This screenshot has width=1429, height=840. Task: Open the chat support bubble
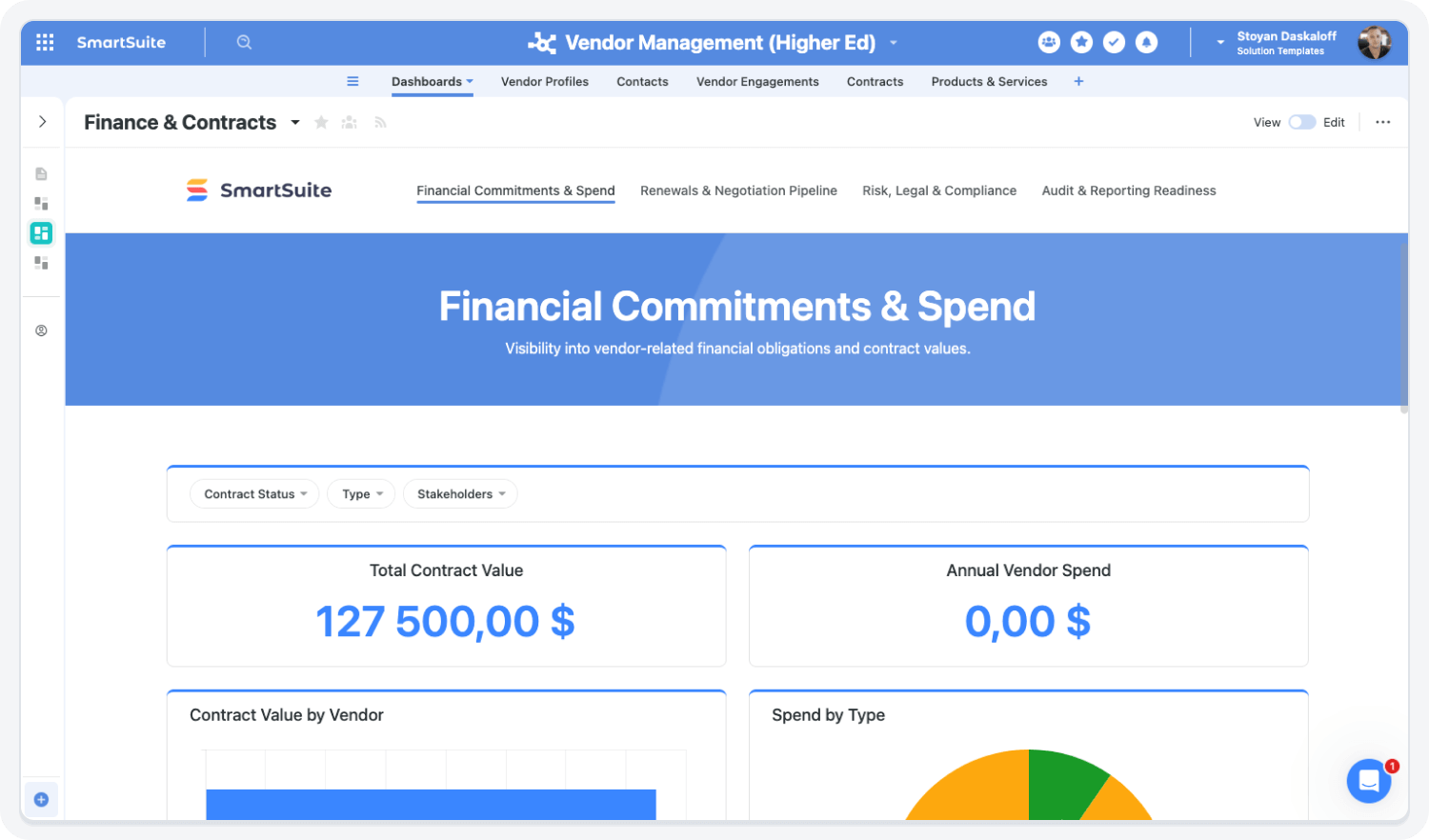tap(1369, 781)
